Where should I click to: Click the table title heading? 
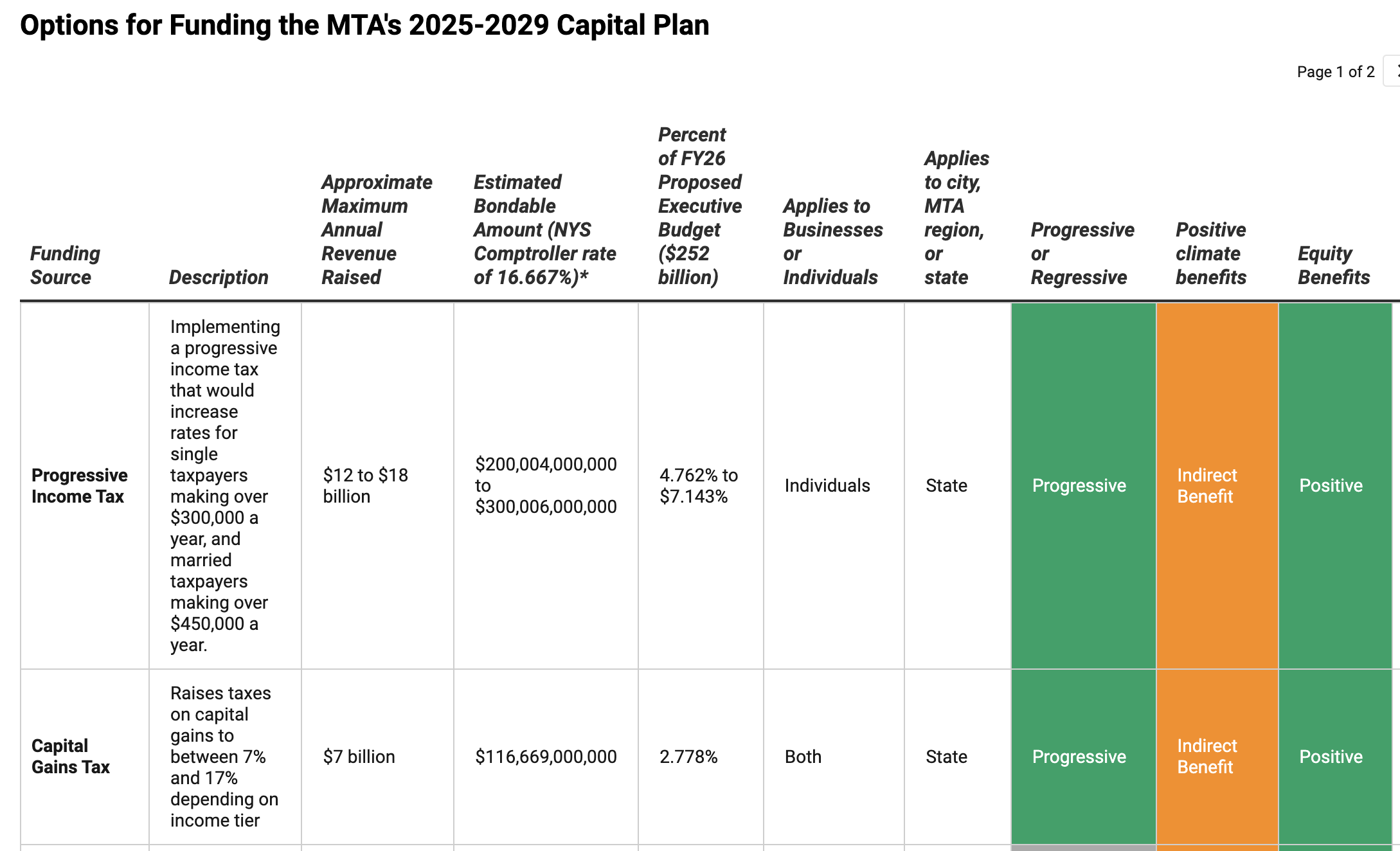click(364, 26)
